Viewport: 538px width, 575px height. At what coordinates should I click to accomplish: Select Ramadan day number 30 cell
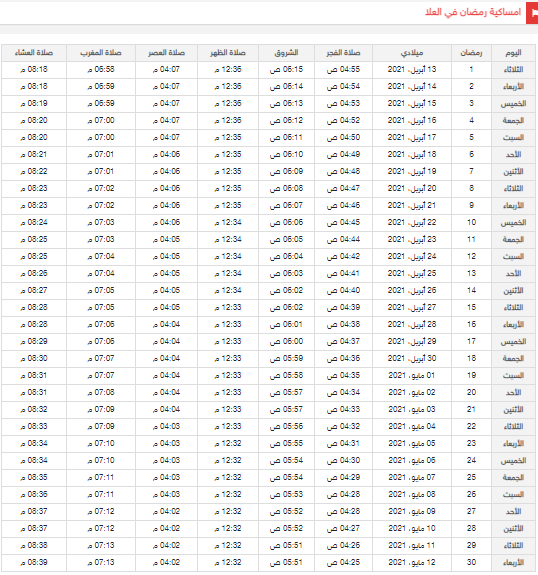click(x=471, y=563)
